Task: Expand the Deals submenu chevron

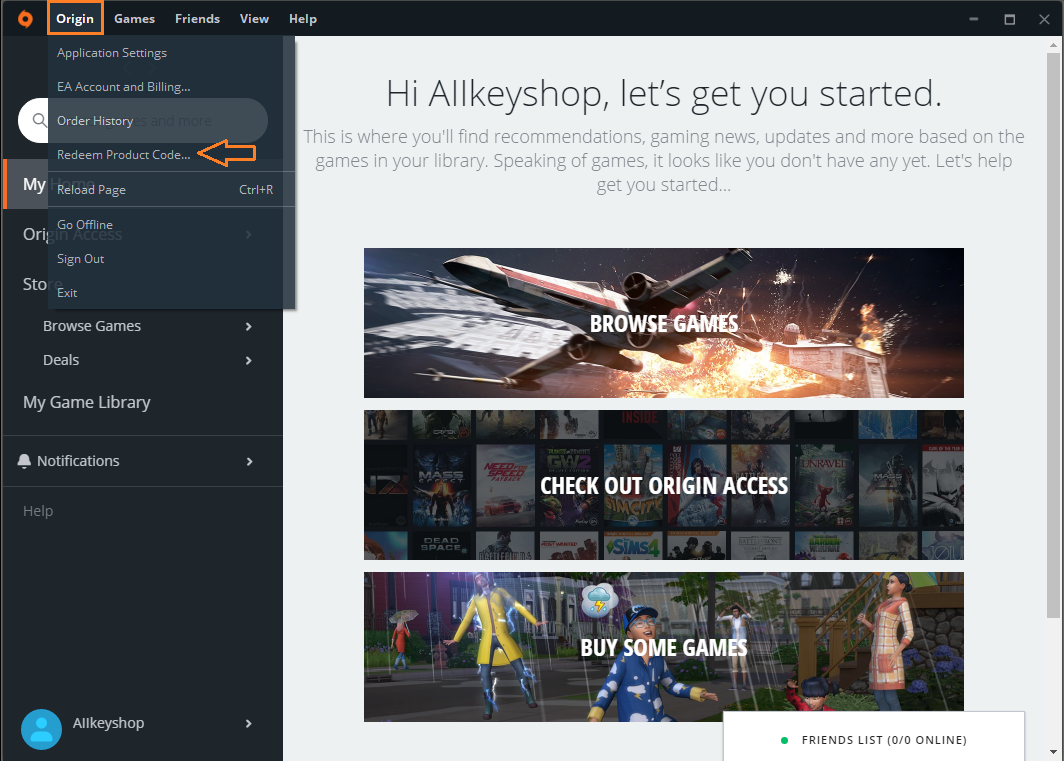Action: tap(249, 360)
